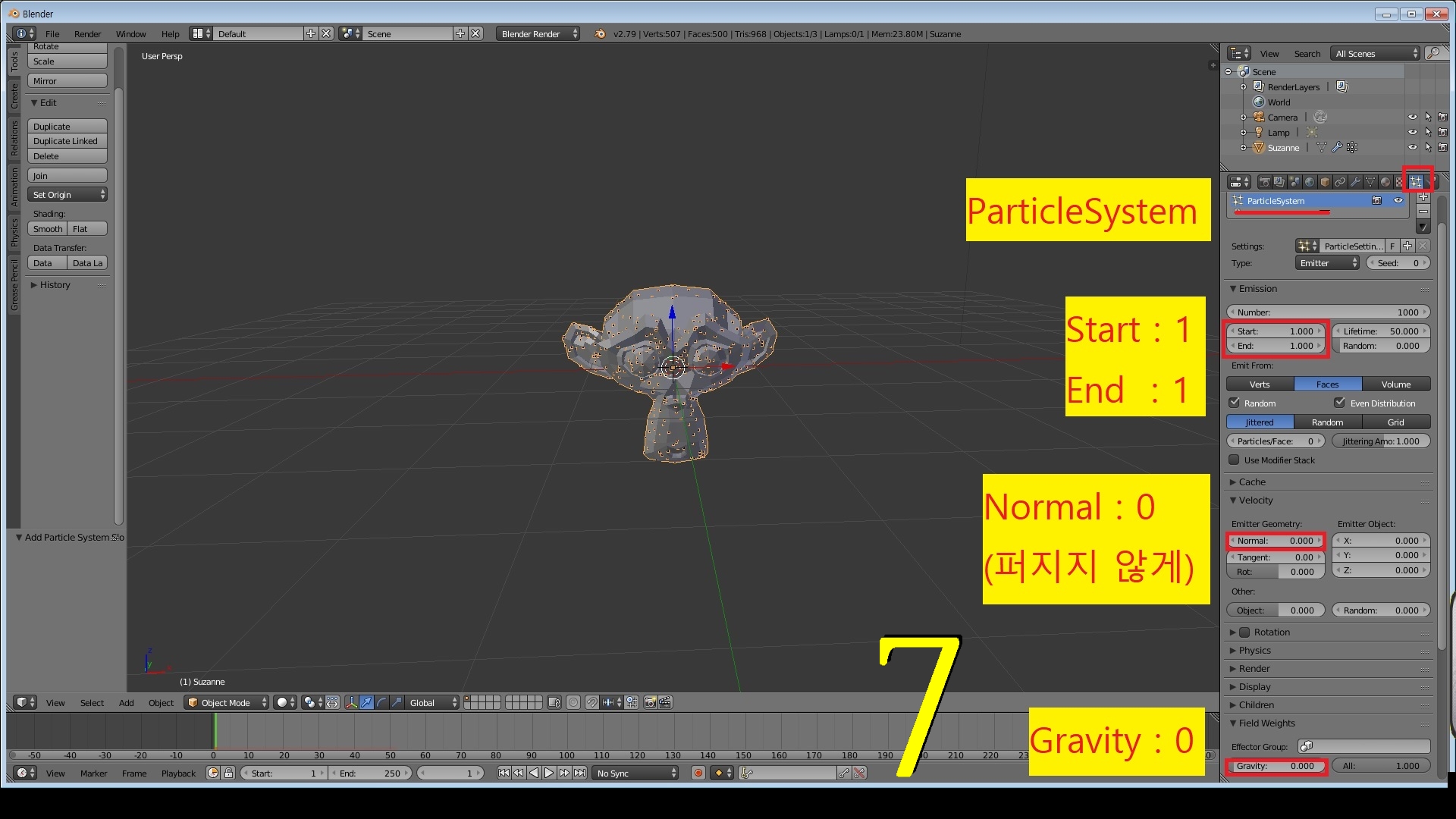The height and width of the screenshot is (819, 1456).
Task: Open the Render menu
Action: 87,33
